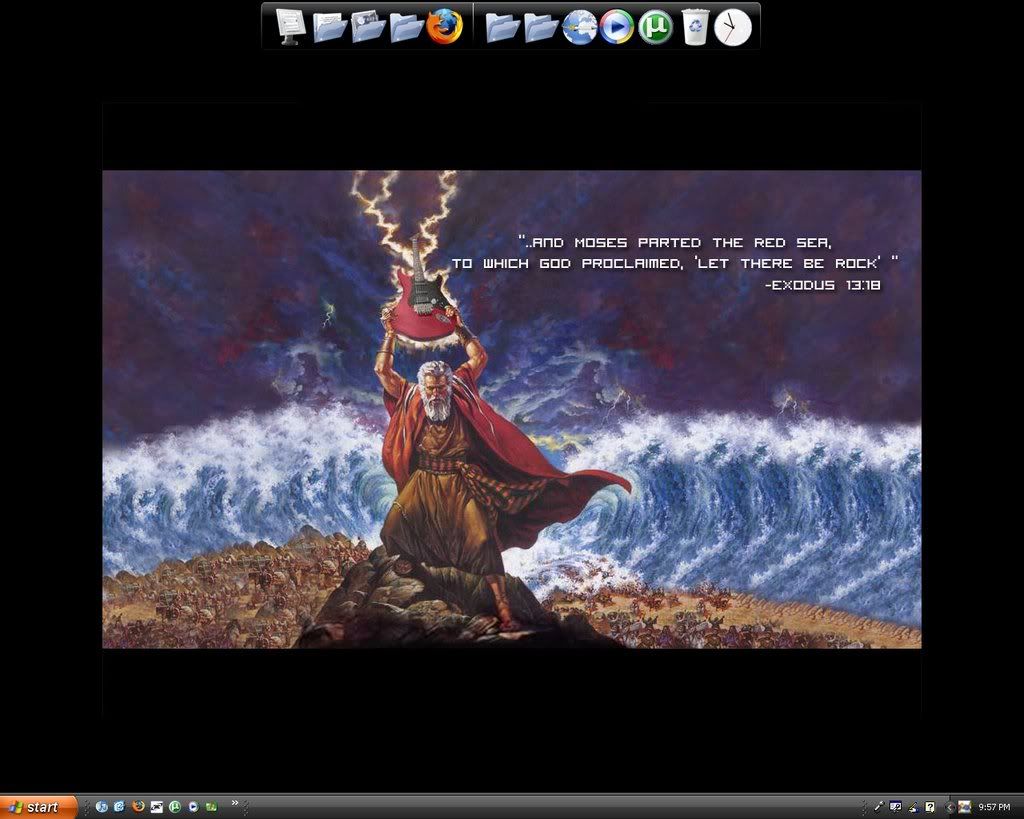The width and height of the screenshot is (1024, 819).
Task: Launch Windows Media Player from the dock
Action: point(616,27)
